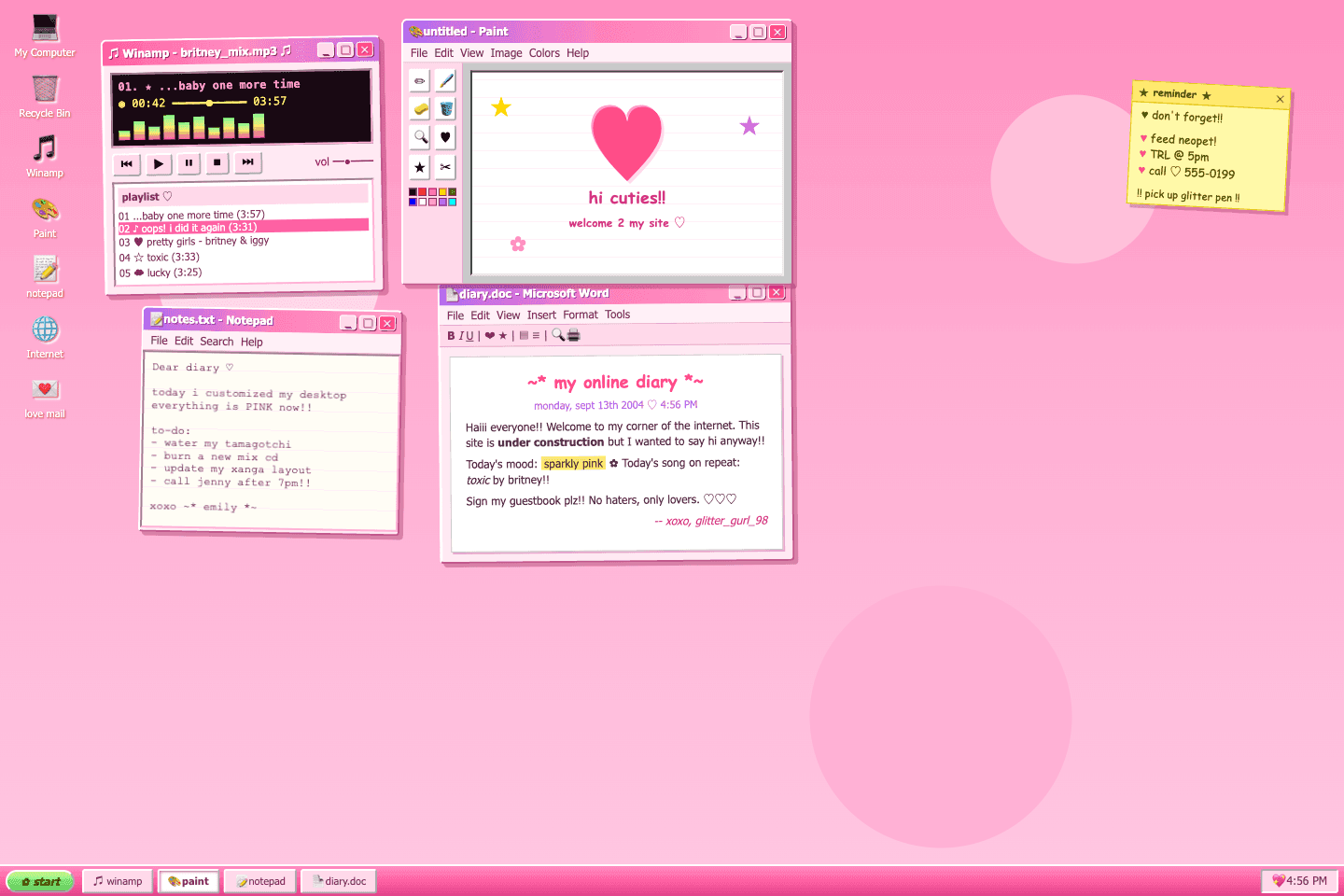Open the Search menu in Notepad
1344x896 pixels.
coord(217,342)
